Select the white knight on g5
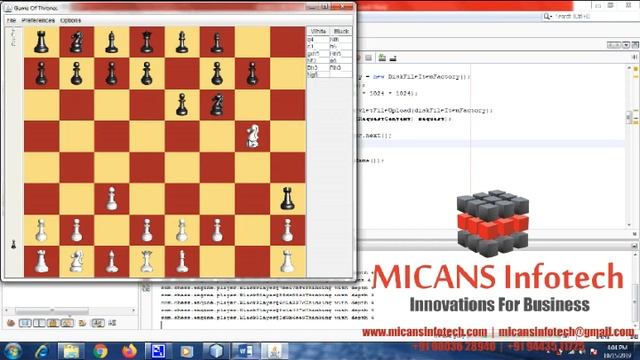Image resolution: width=640 pixels, height=360 pixels. coord(253,136)
